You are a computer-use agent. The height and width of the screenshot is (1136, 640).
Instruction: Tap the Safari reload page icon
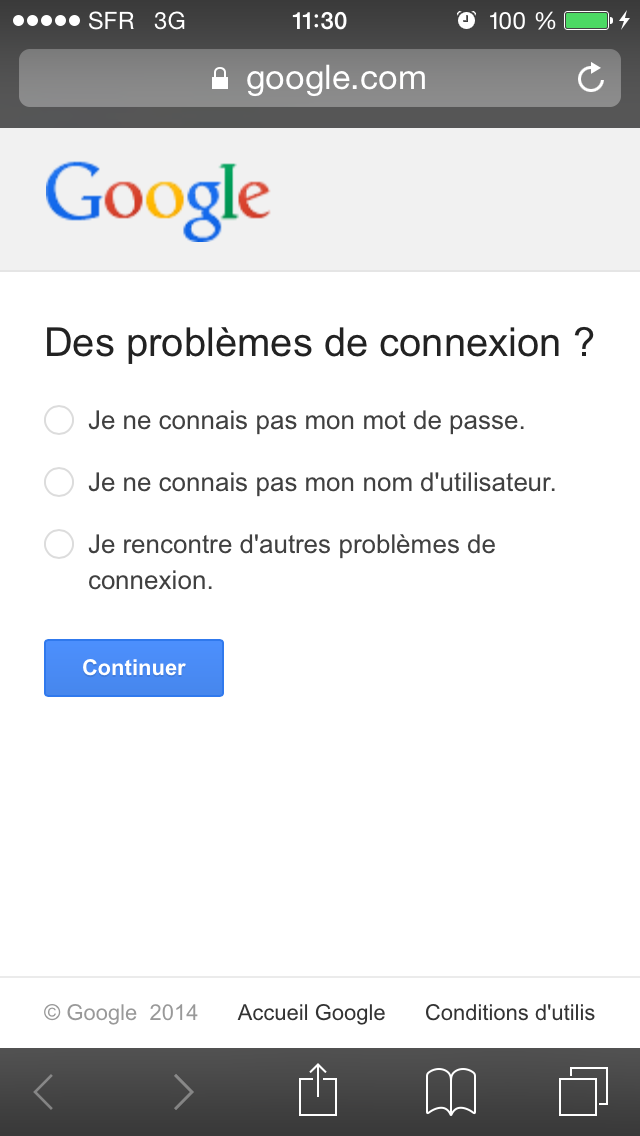tap(591, 78)
